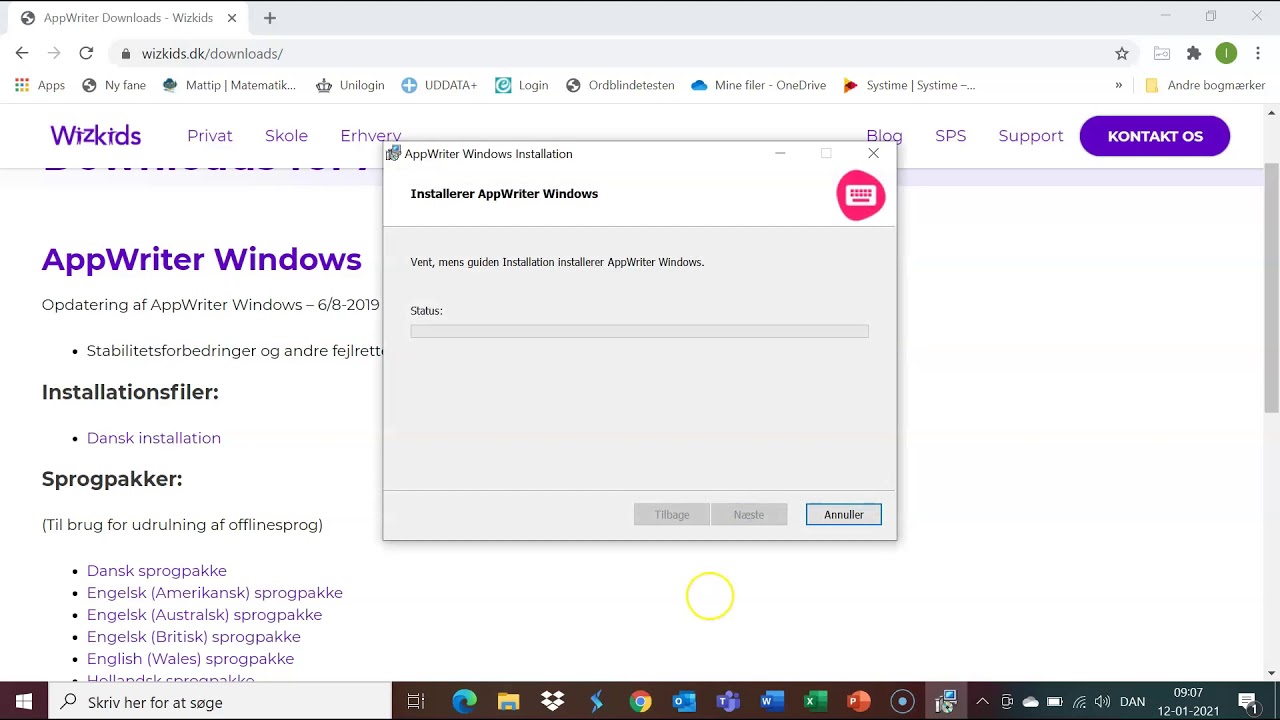Launch Microsoft Edge from the taskbar
The height and width of the screenshot is (720, 1280).
click(465, 702)
